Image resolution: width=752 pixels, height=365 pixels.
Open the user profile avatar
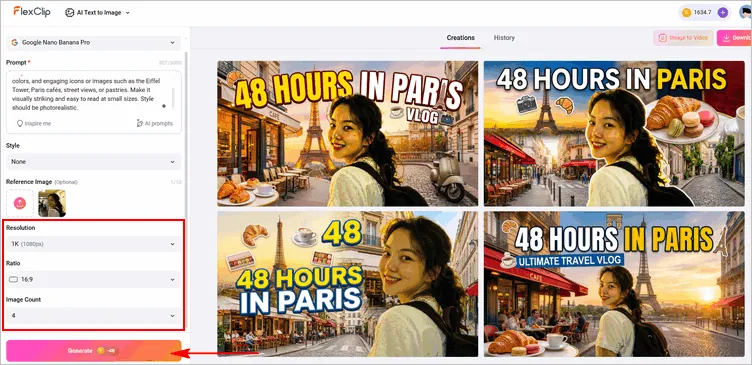click(745, 12)
